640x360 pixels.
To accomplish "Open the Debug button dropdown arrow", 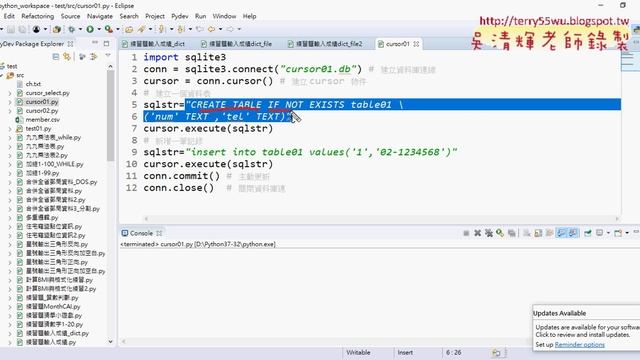I will pos(80,29).
